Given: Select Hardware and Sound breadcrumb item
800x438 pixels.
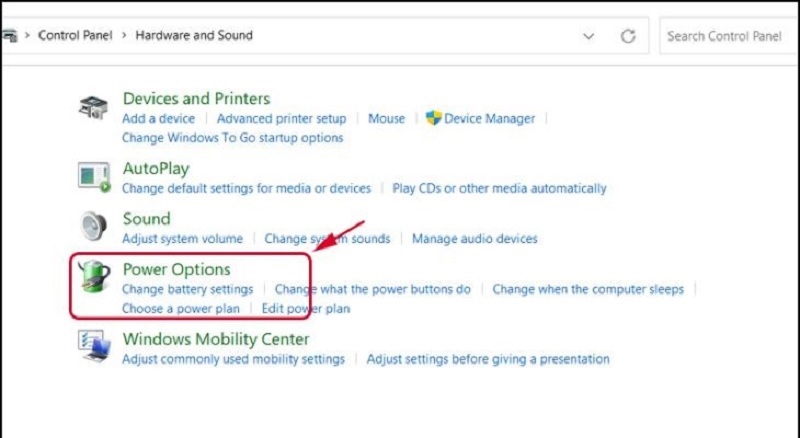Looking at the screenshot, I should (x=193, y=35).
